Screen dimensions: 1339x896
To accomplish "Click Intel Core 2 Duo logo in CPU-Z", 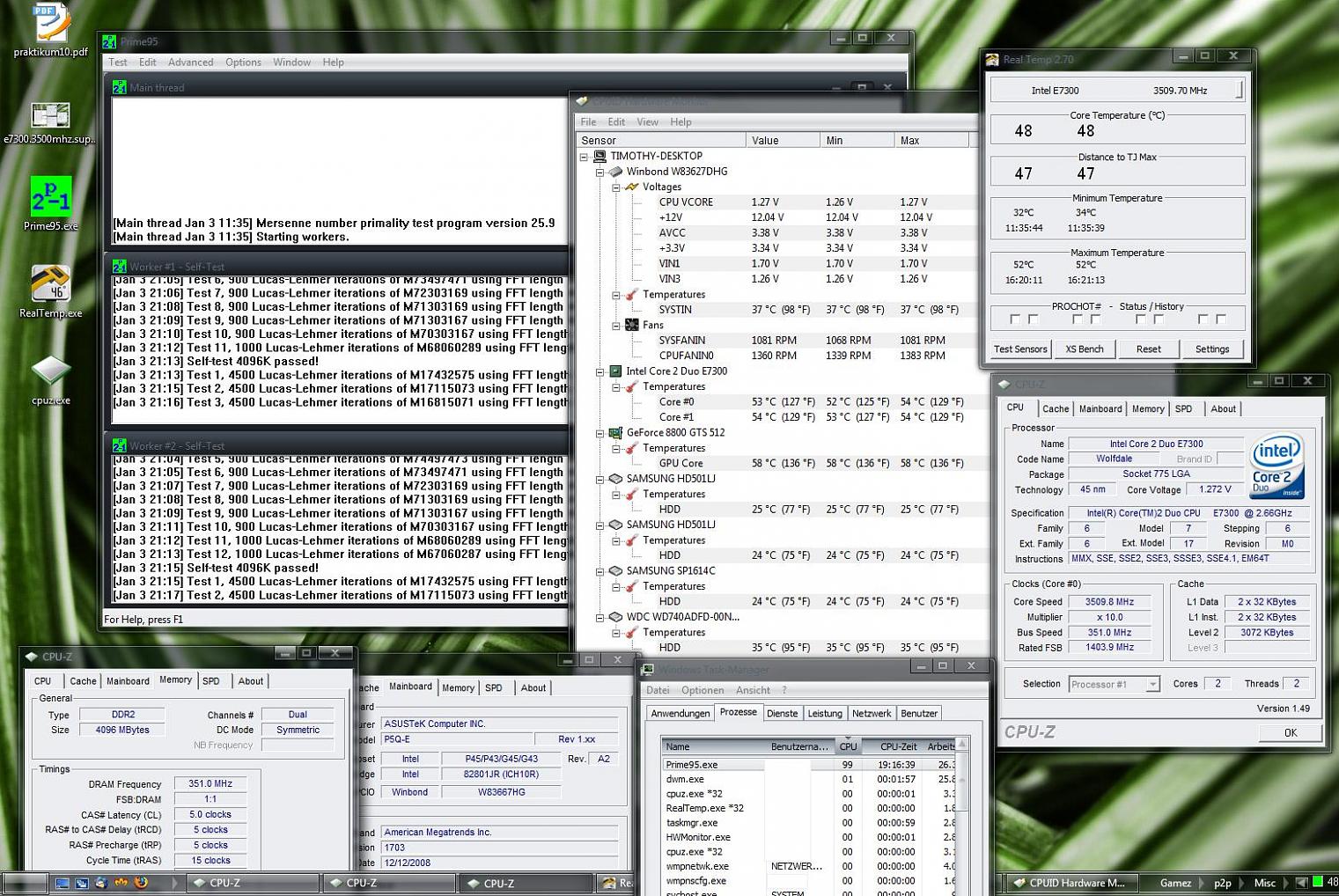I will point(1276,466).
